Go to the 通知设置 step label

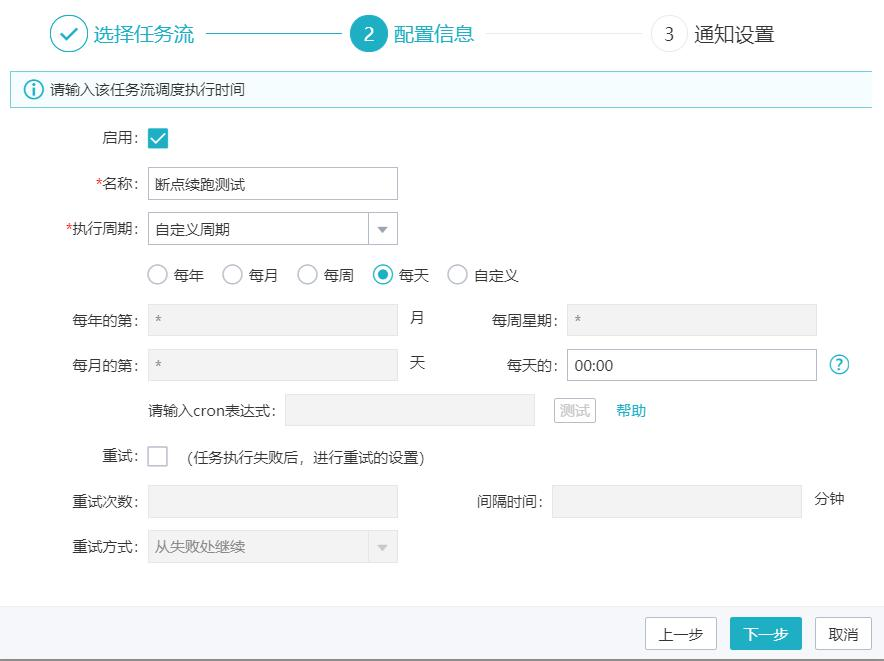[x=734, y=35]
